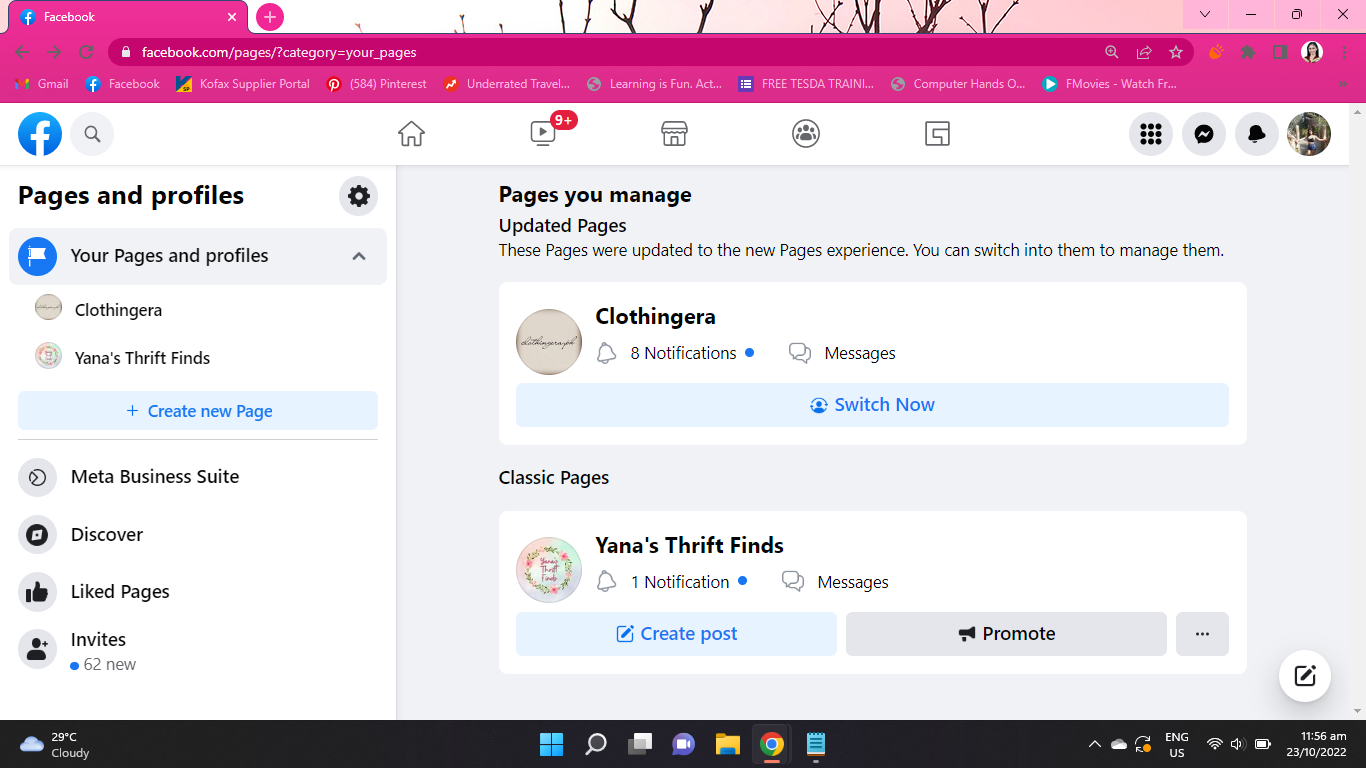Click the Invites person icon
Image resolution: width=1366 pixels, height=768 pixels.
pyautogui.click(x=37, y=650)
